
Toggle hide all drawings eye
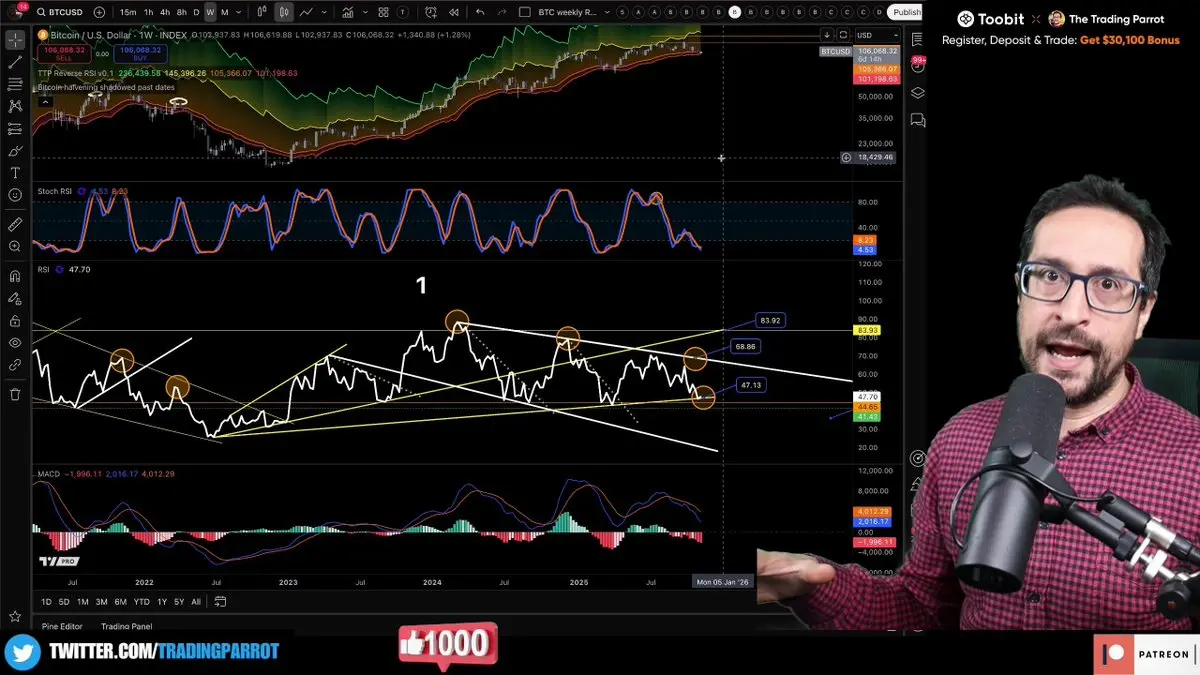(x=15, y=343)
